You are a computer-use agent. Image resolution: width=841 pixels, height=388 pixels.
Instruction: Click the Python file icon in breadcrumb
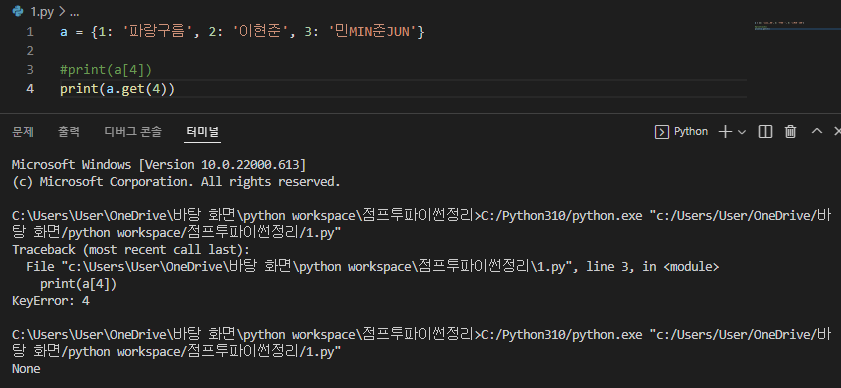click(x=18, y=11)
